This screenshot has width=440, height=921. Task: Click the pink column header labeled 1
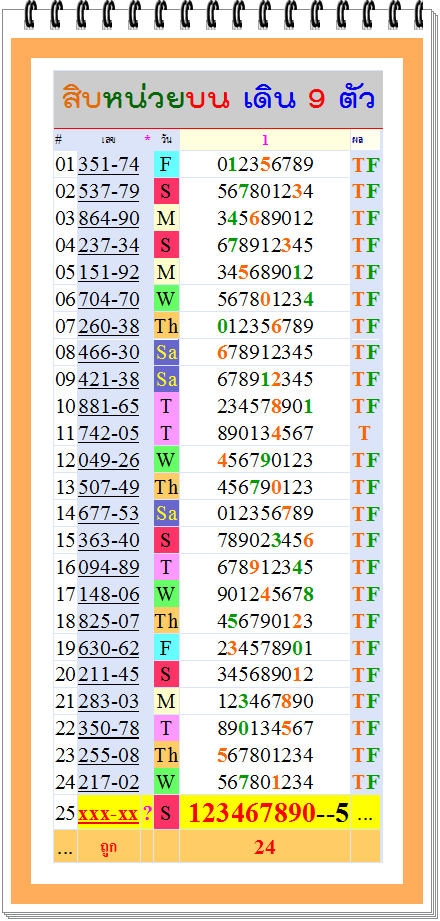click(x=265, y=140)
